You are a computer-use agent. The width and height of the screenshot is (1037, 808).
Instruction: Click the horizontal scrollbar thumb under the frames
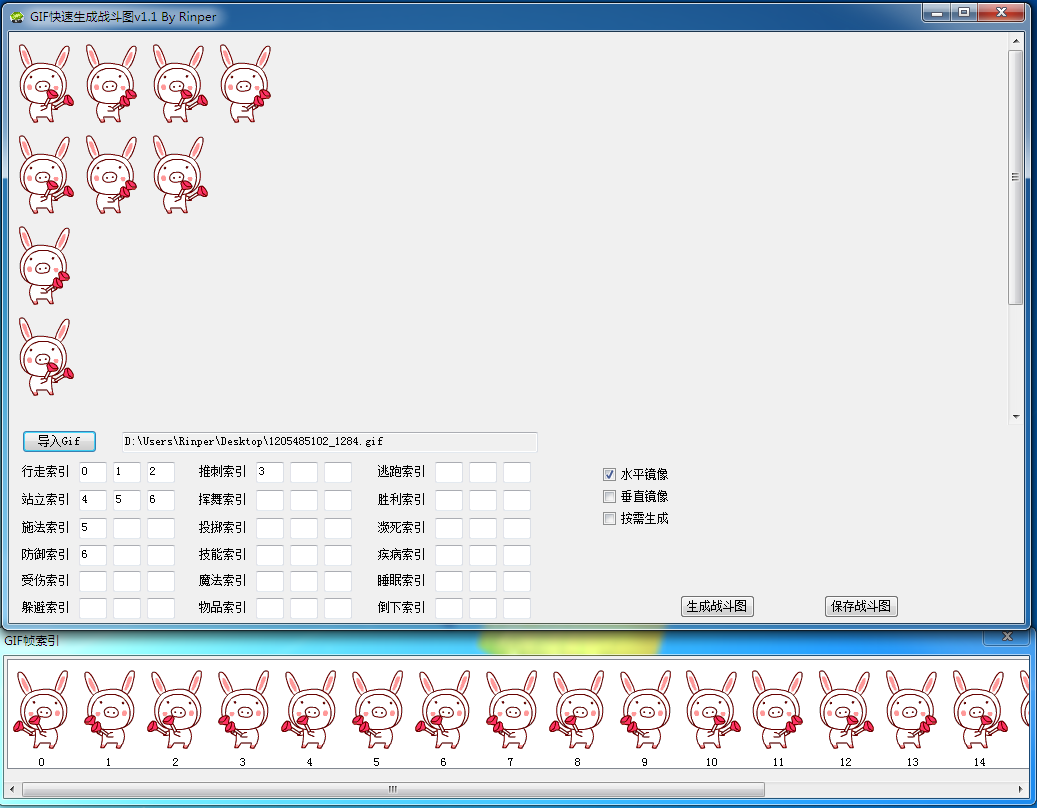[x=393, y=789]
